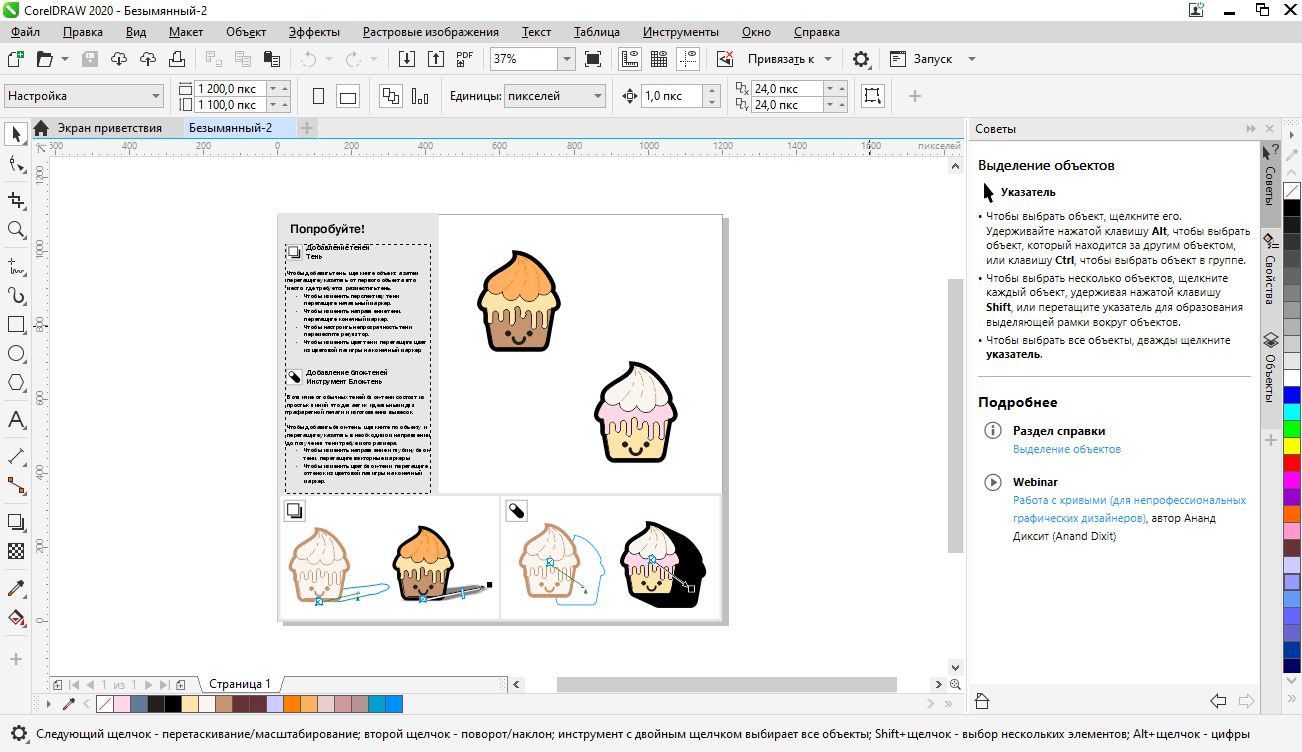This screenshot has height=752, width=1302.
Task: Switch to Экран приветствия tab
Action: click(109, 128)
